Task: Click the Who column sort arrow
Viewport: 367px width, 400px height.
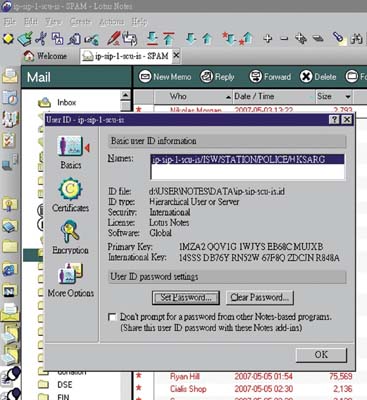Action: (x=228, y=97)
